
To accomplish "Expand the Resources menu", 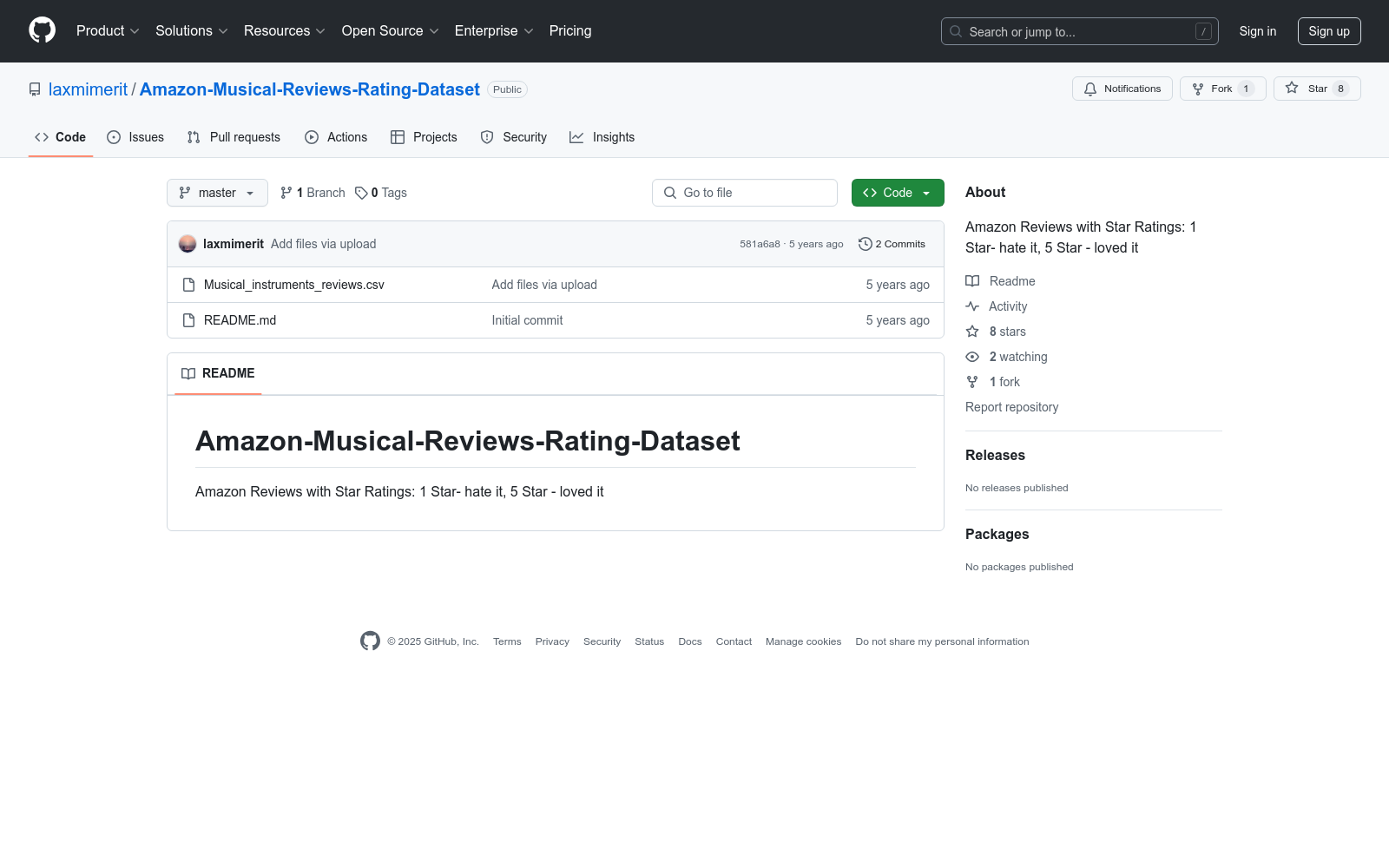I will click(x=285, y=30).
